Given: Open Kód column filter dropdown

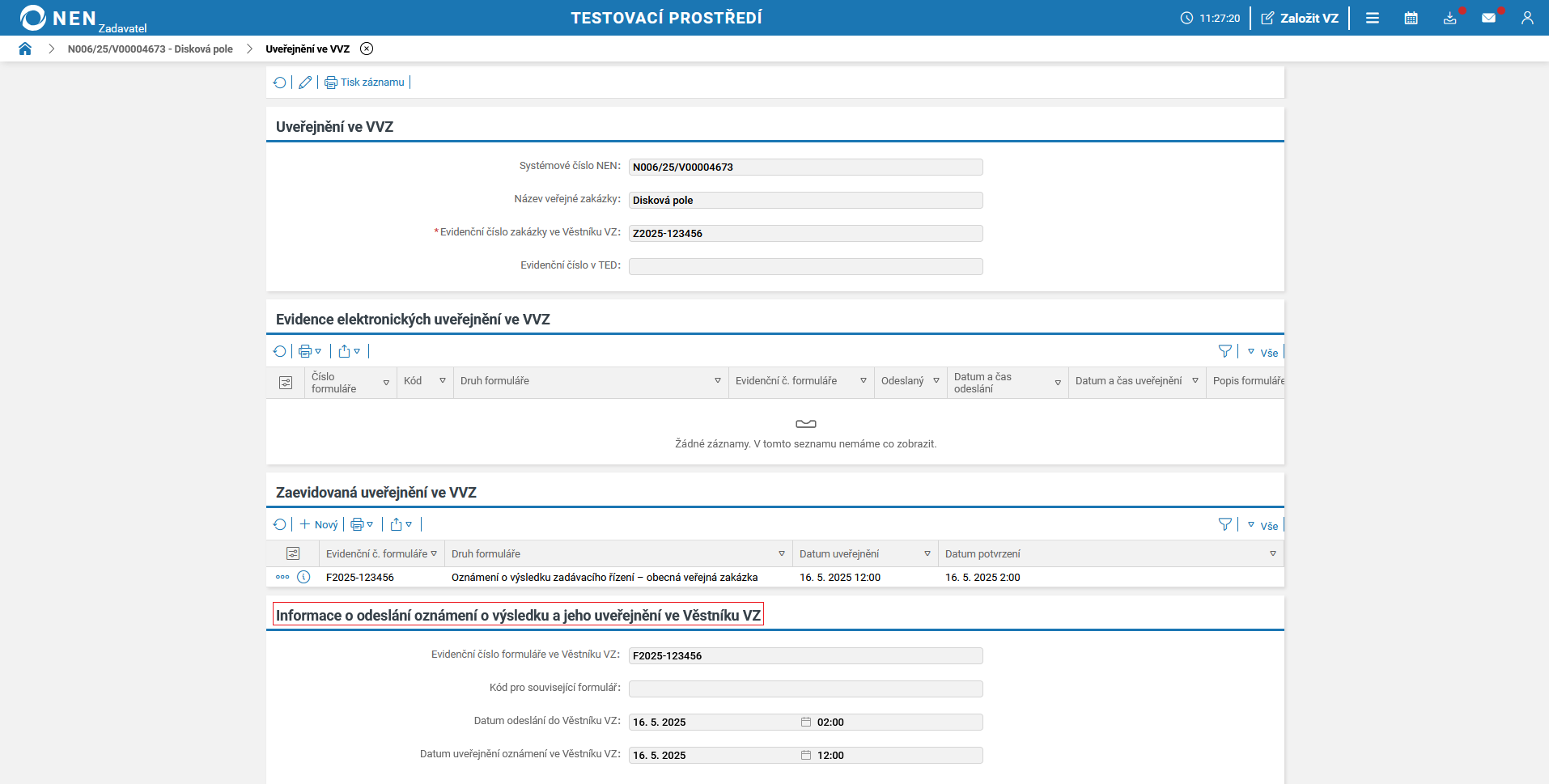Looking at the screenshot, I should click(x=443, y=381).
